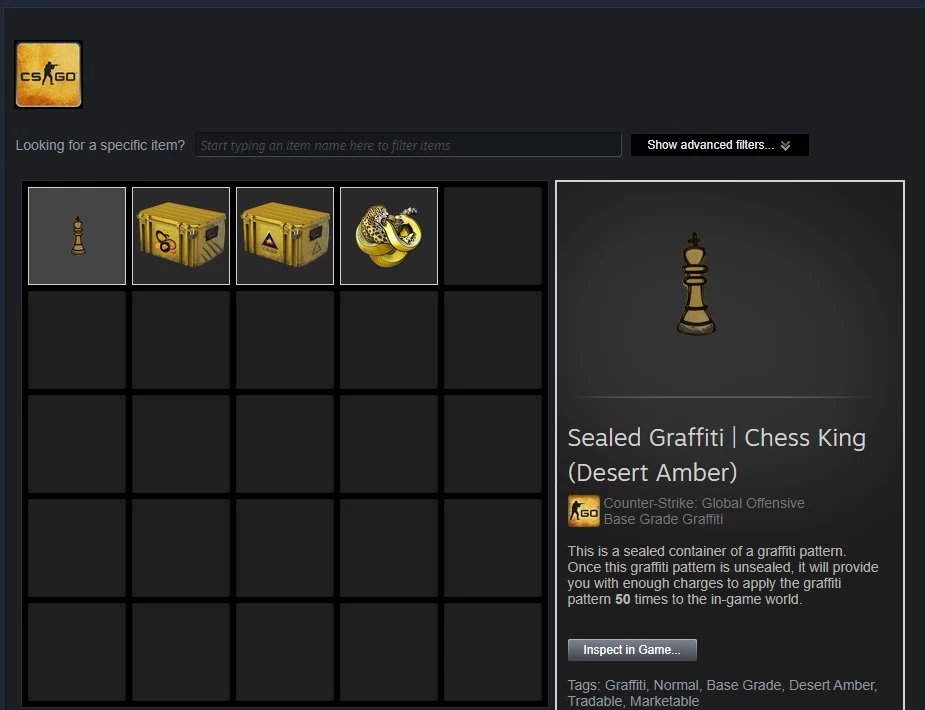Click the empty fifth slot in first row
Viewport: 925px width, 710px height.
493,236
